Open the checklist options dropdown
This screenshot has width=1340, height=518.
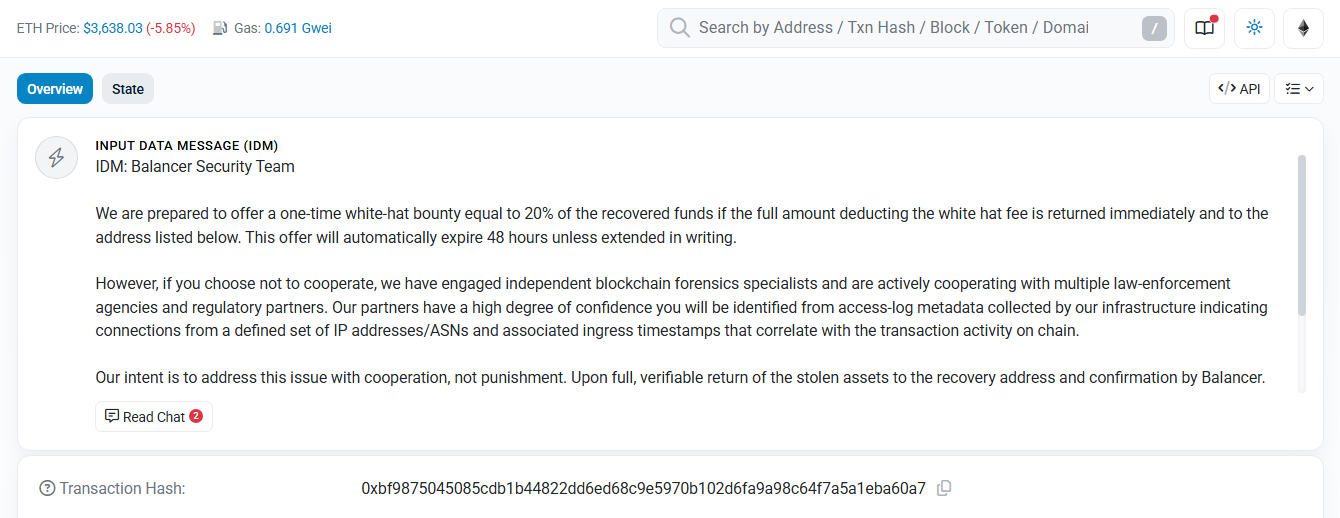pyautogui.click(x=1299, y=89)
